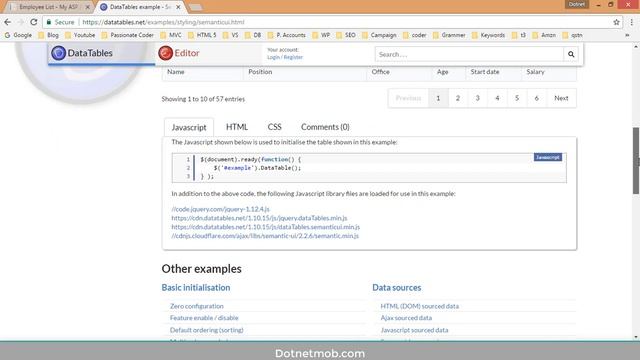Open the Passionate Coder bookmark folder
Viewport: 640px width, 360px height.
[x=128, y=35]
